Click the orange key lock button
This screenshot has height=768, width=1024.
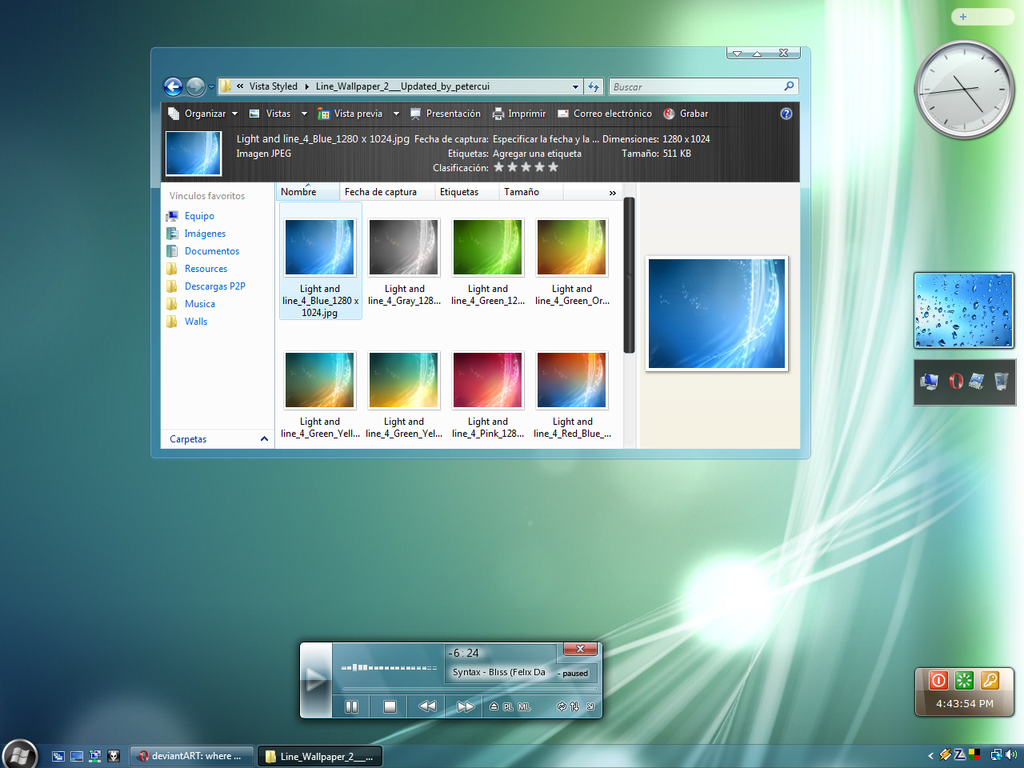[x=990, y=680]
